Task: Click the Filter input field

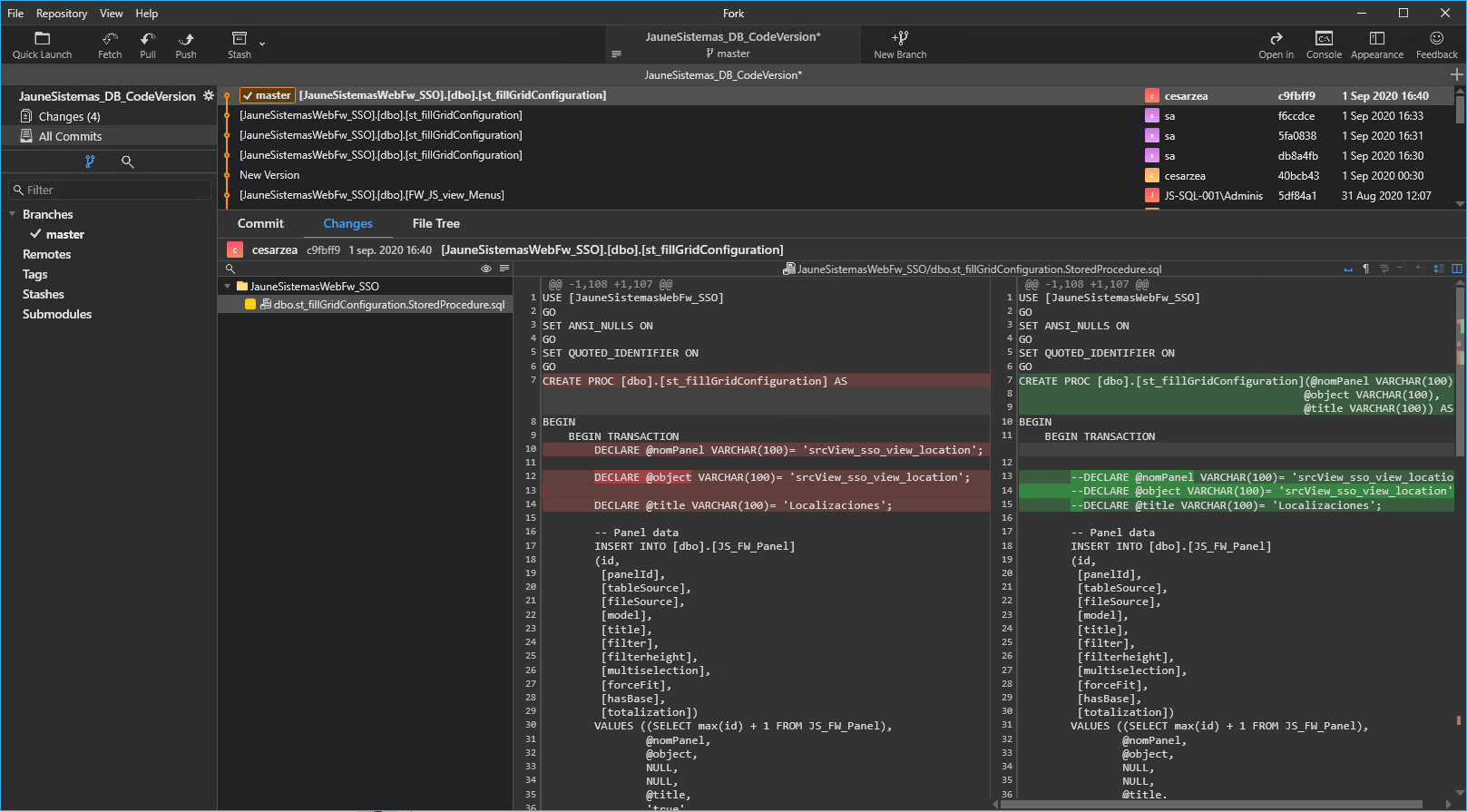Action: coord(110,190)
